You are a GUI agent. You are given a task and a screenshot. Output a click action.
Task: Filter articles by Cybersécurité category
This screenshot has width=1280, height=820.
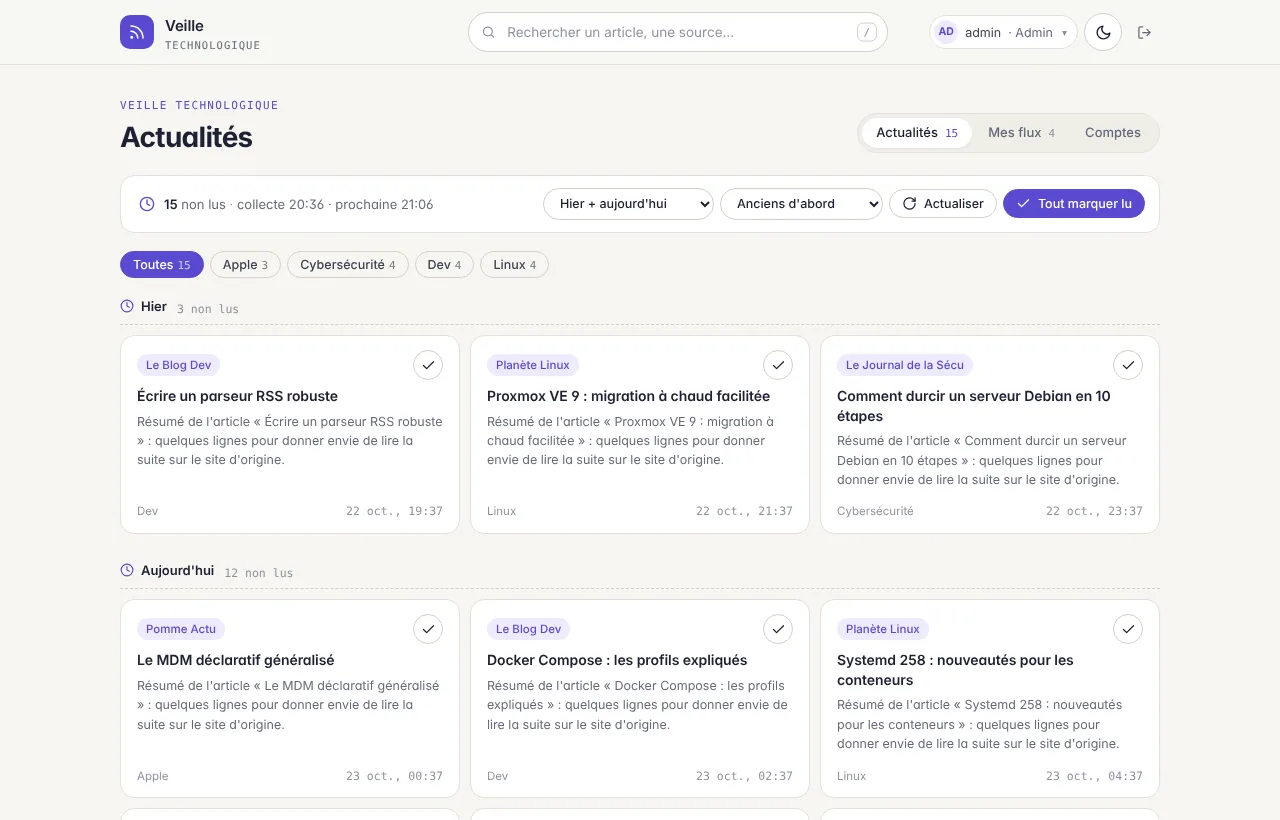point(348,265)
